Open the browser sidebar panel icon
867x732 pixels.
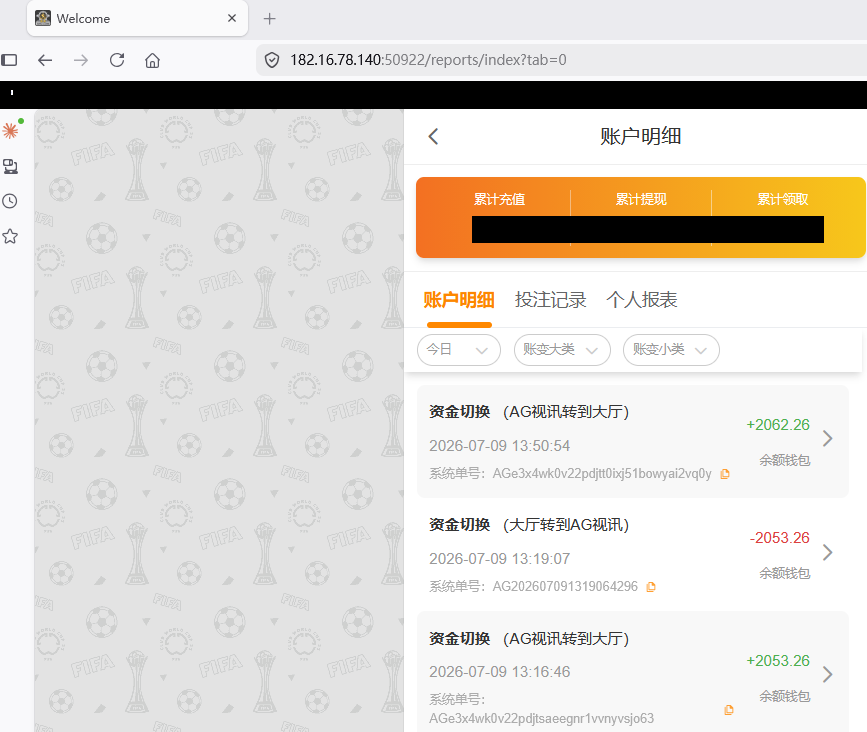[x=9, y=60]
